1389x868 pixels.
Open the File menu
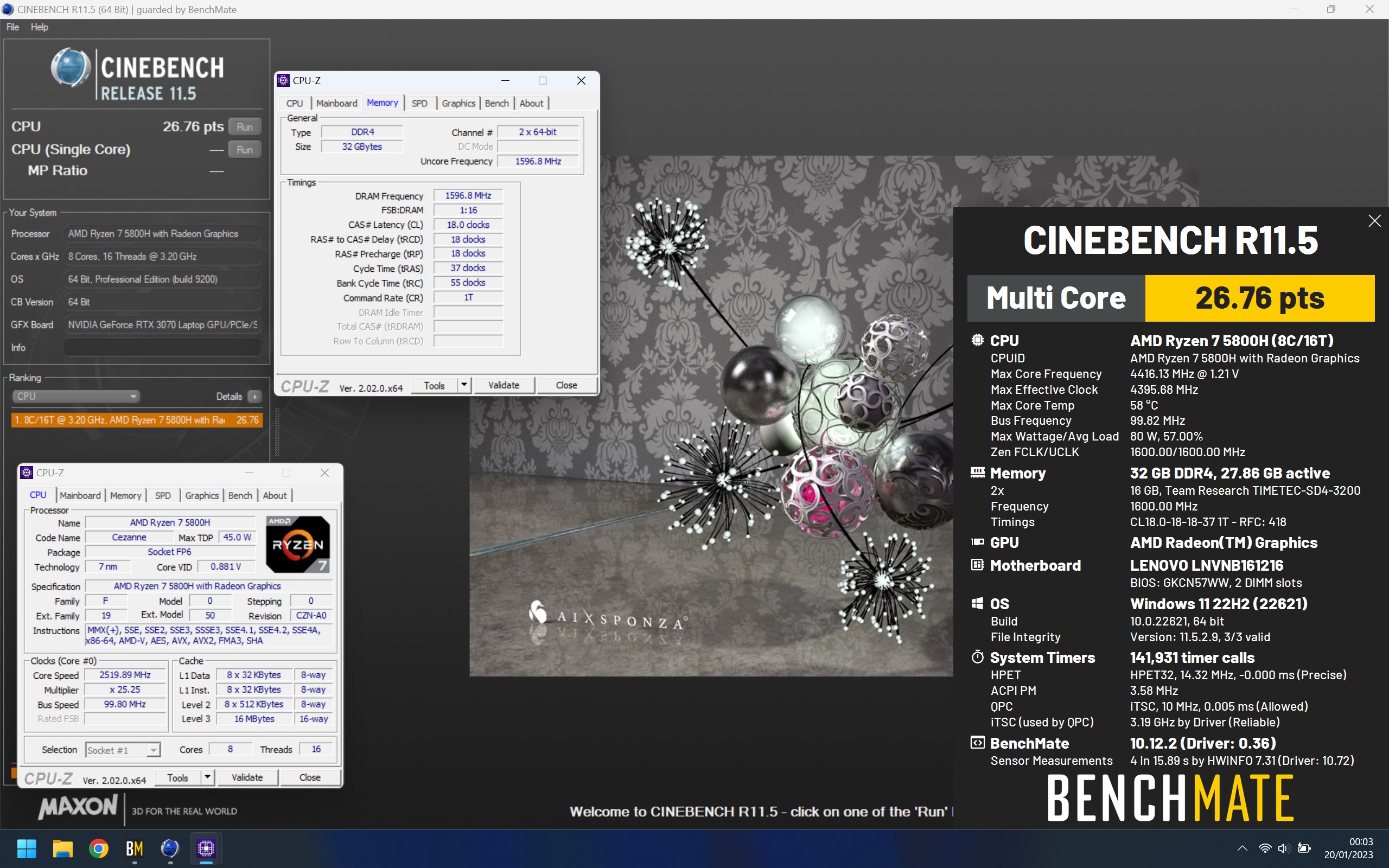pyautogui.click(x=12, y=27)
